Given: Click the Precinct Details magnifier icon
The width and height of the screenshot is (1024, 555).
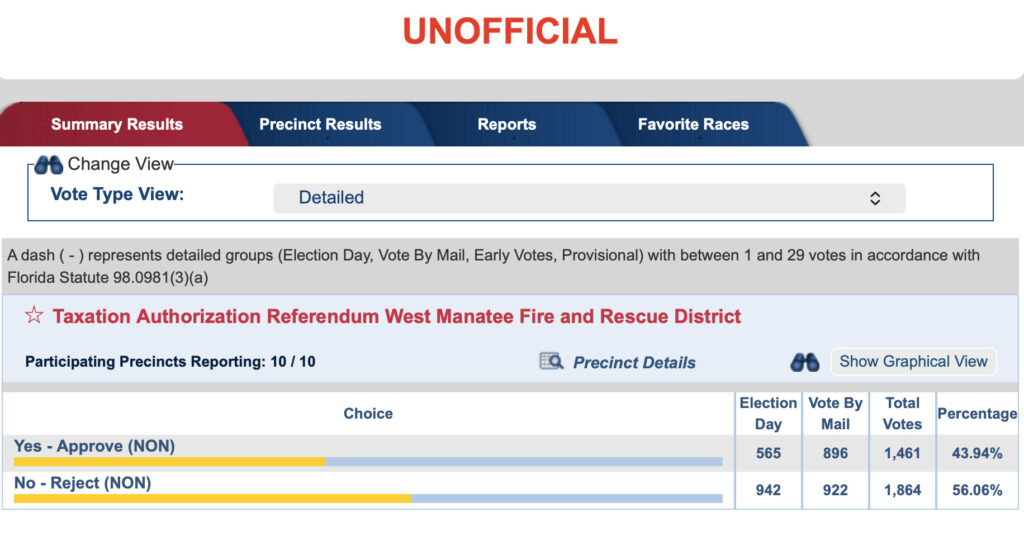Looking at the screenshot, I should tap(551, 362).
